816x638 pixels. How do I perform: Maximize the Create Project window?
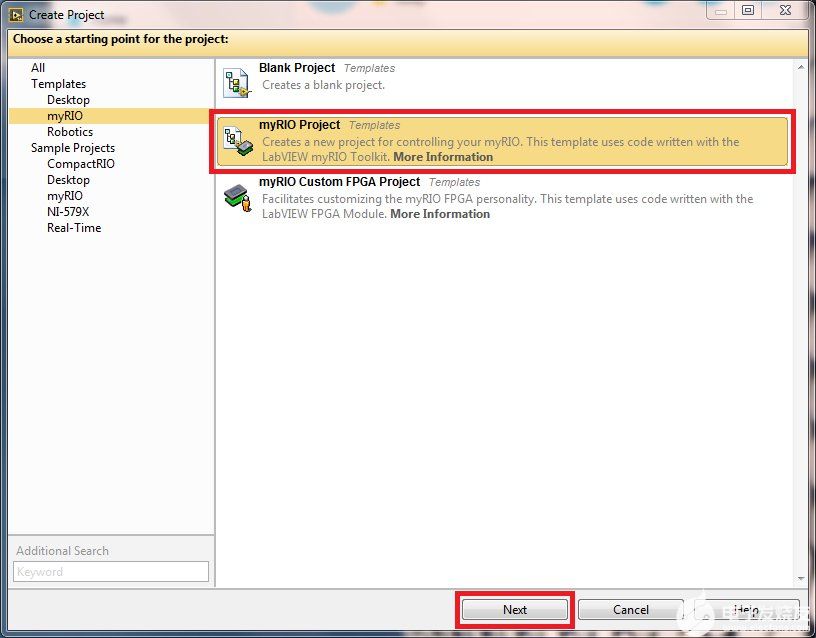(x=748, y=10)
